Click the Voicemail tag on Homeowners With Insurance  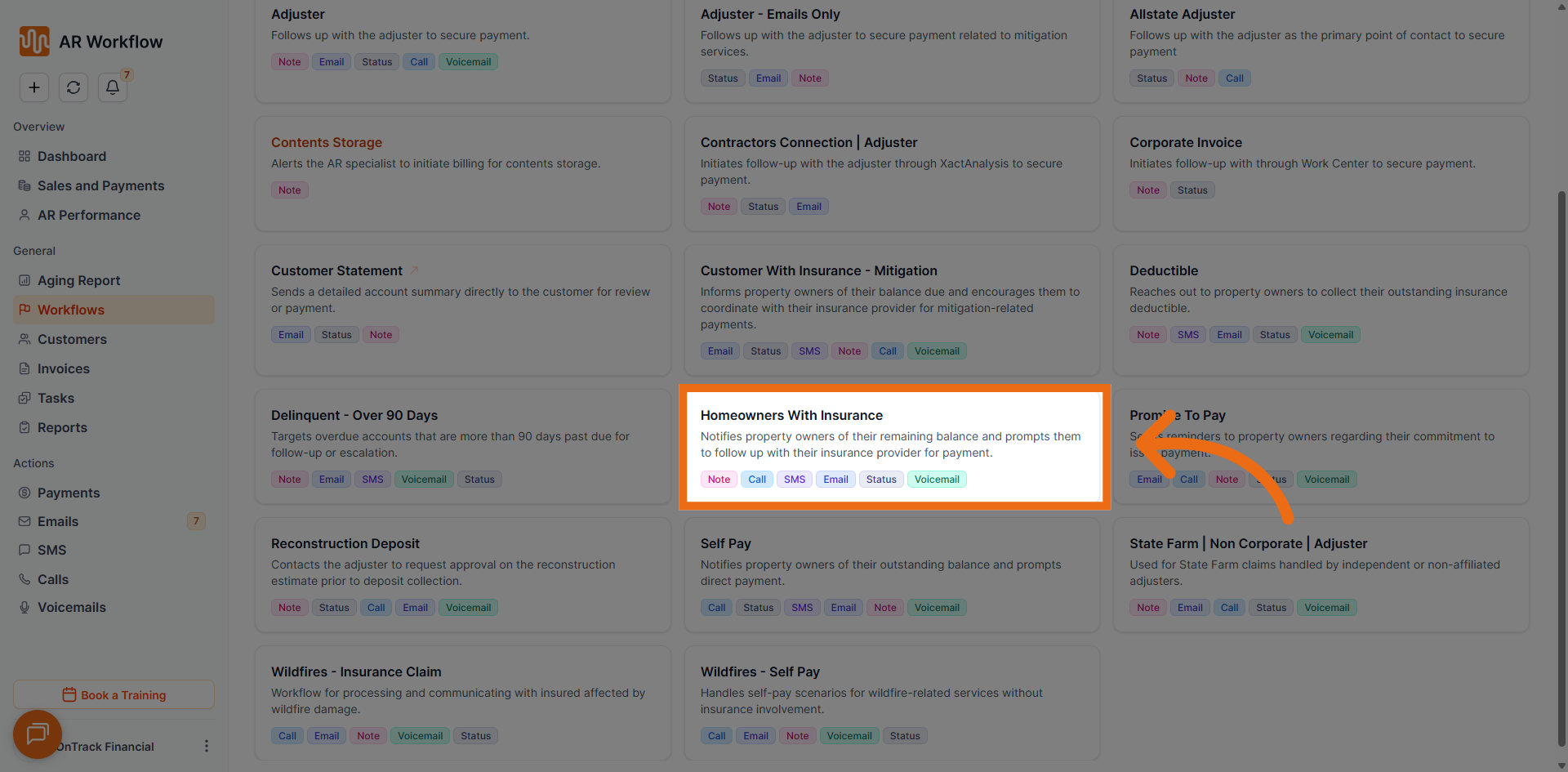[x=936, y=480]
